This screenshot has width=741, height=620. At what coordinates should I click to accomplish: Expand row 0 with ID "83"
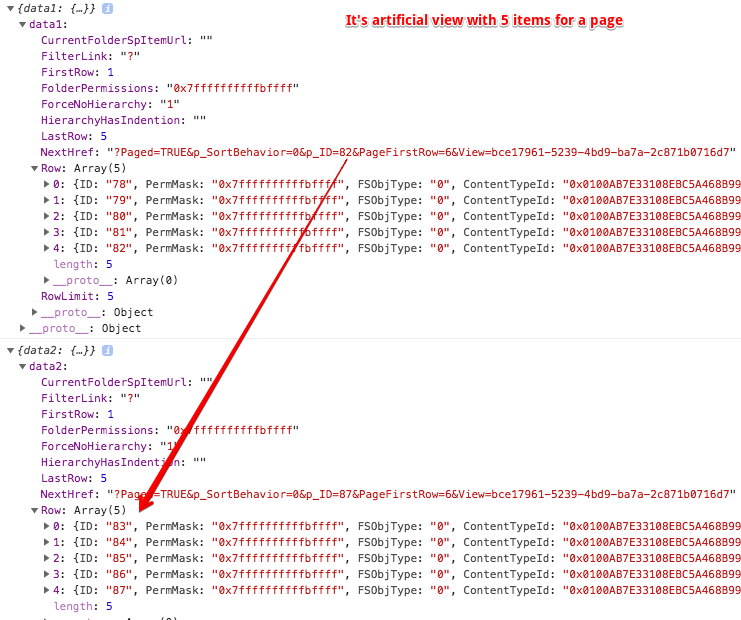pyautogui.click(x=46, y=526)
